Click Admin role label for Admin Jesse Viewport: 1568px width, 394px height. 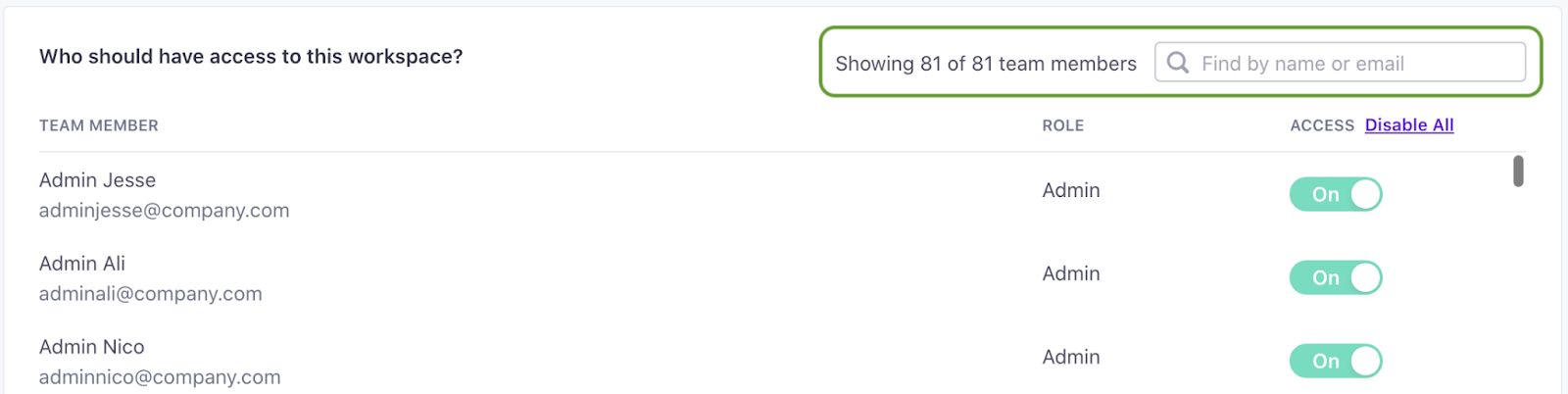click(1070, 190)
